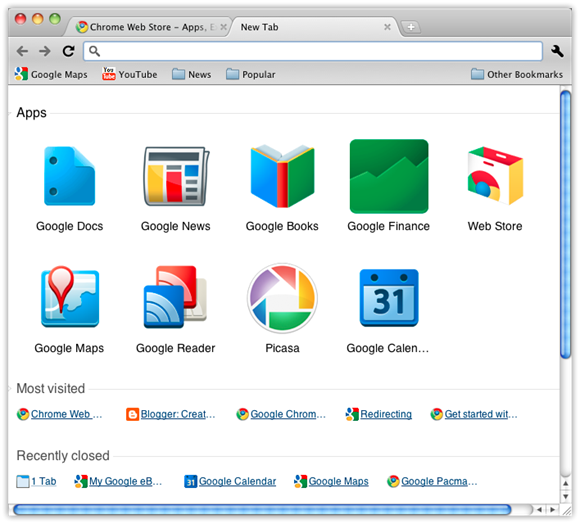The image size is (580, 524).
Task: Click the scroll left arrow
Action: (539, 510)
